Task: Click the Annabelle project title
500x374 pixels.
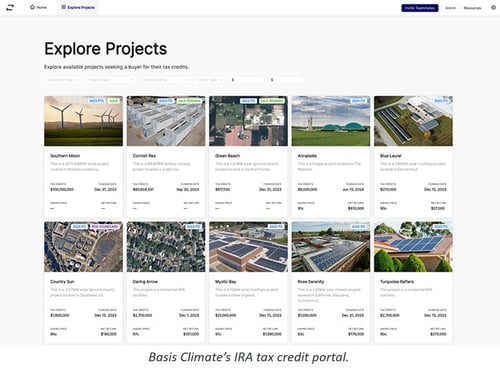Action: (x=307, y=156)
